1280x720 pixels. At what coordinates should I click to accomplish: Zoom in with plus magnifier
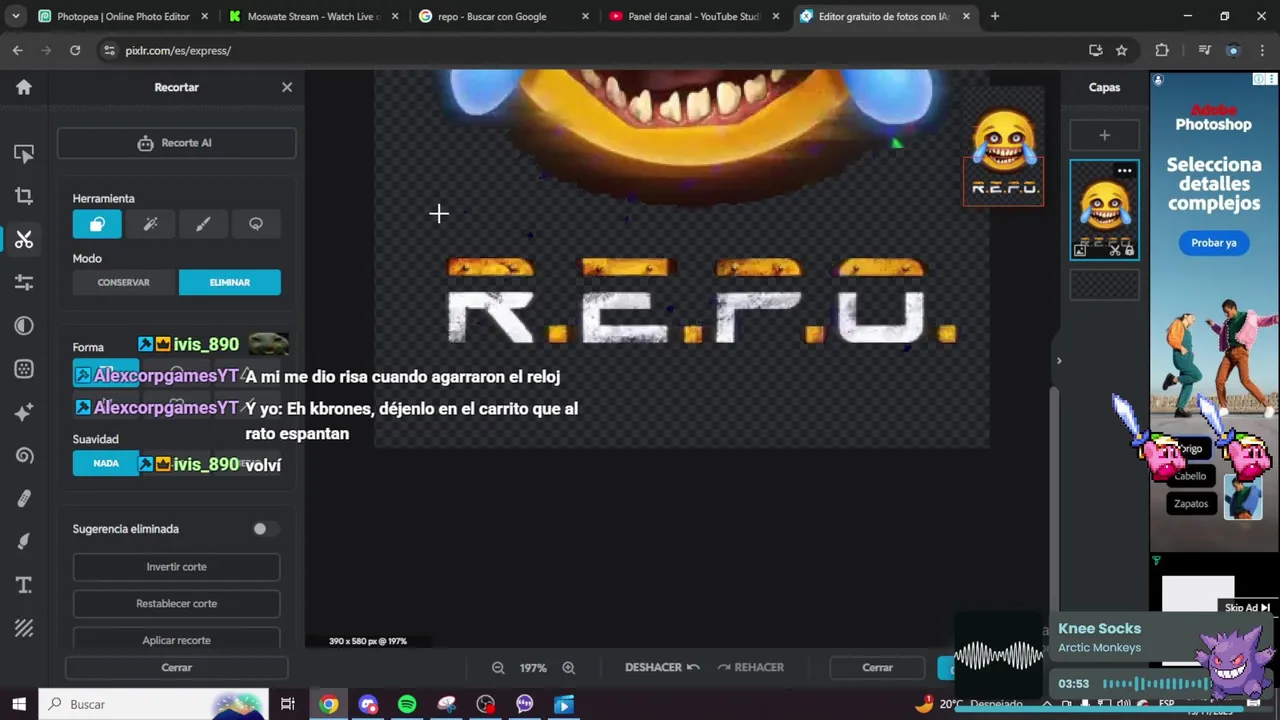[568, 667]
